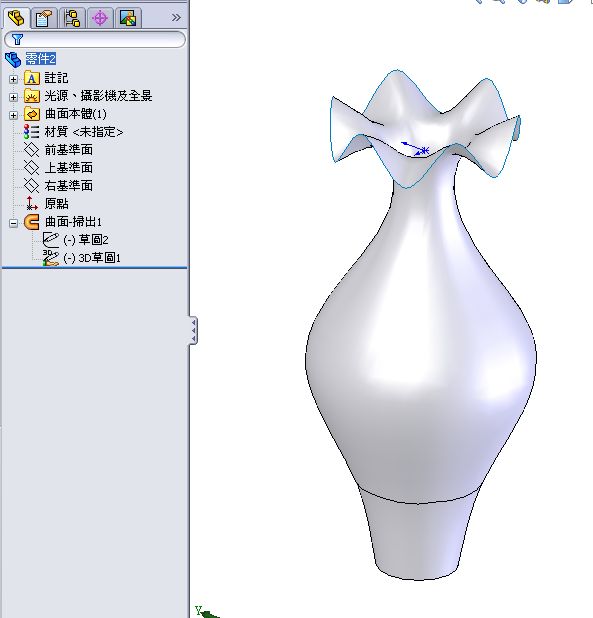Expand the 曲面本體(1) folder
593x618 pixels.
[13, 115]
